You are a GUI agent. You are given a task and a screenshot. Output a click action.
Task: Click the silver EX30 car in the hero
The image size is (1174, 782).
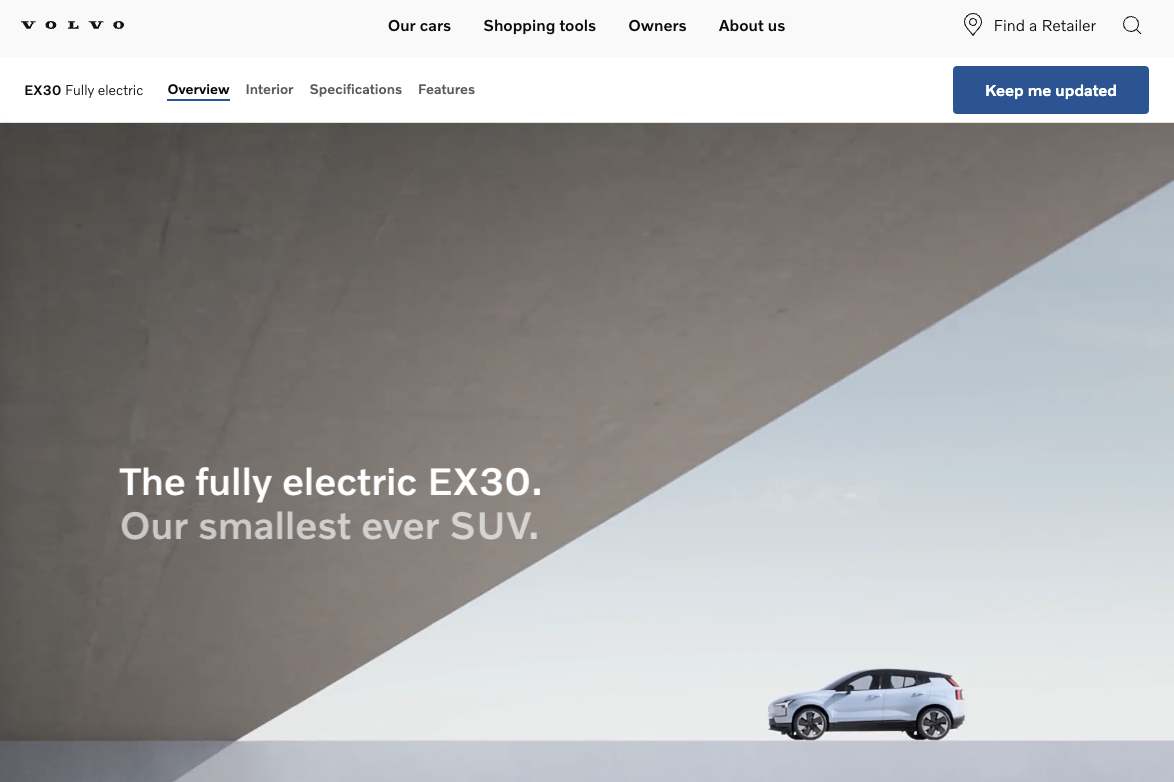pos(866,703)
